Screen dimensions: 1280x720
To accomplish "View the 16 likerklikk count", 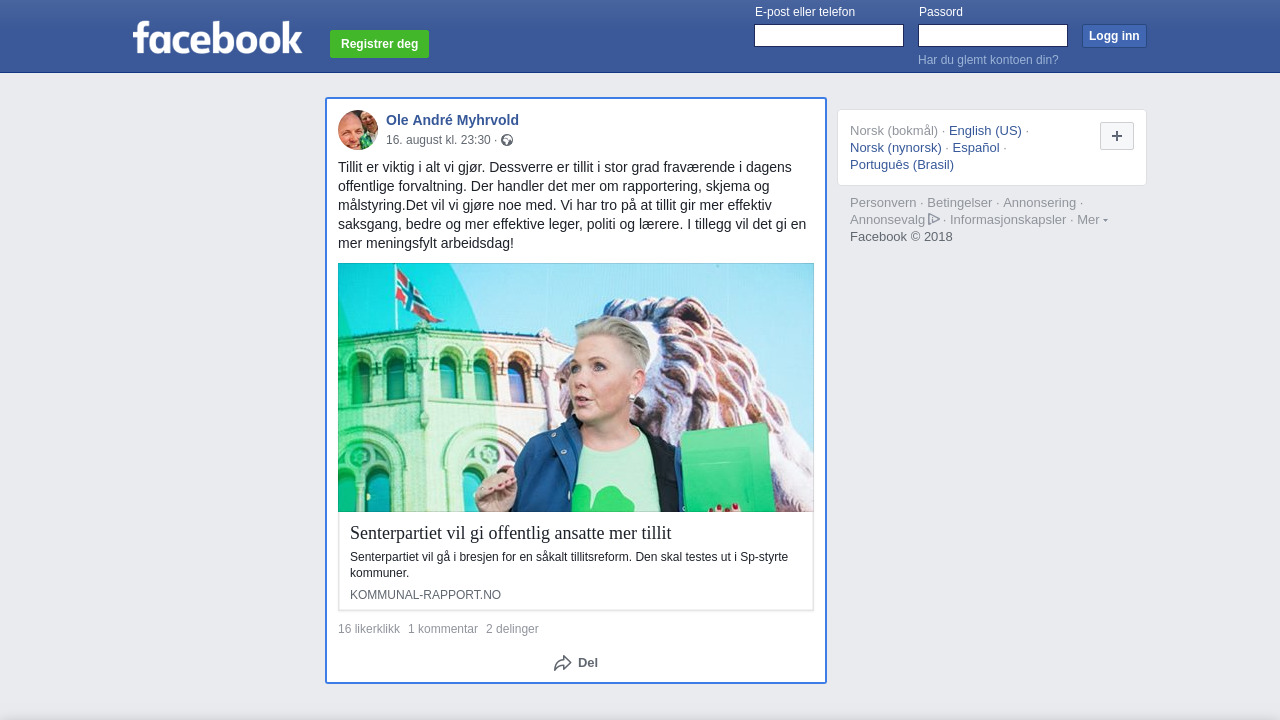I will click(x=369, y=629).
